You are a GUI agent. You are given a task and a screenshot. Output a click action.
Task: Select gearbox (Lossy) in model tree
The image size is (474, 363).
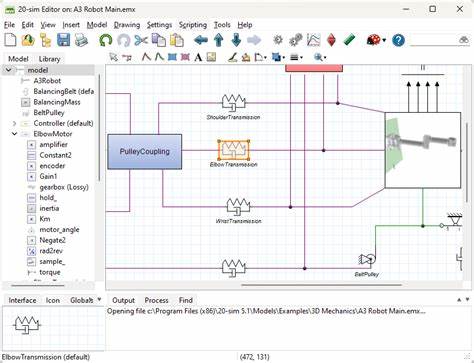pyautogui.click(x=64, y=187)
